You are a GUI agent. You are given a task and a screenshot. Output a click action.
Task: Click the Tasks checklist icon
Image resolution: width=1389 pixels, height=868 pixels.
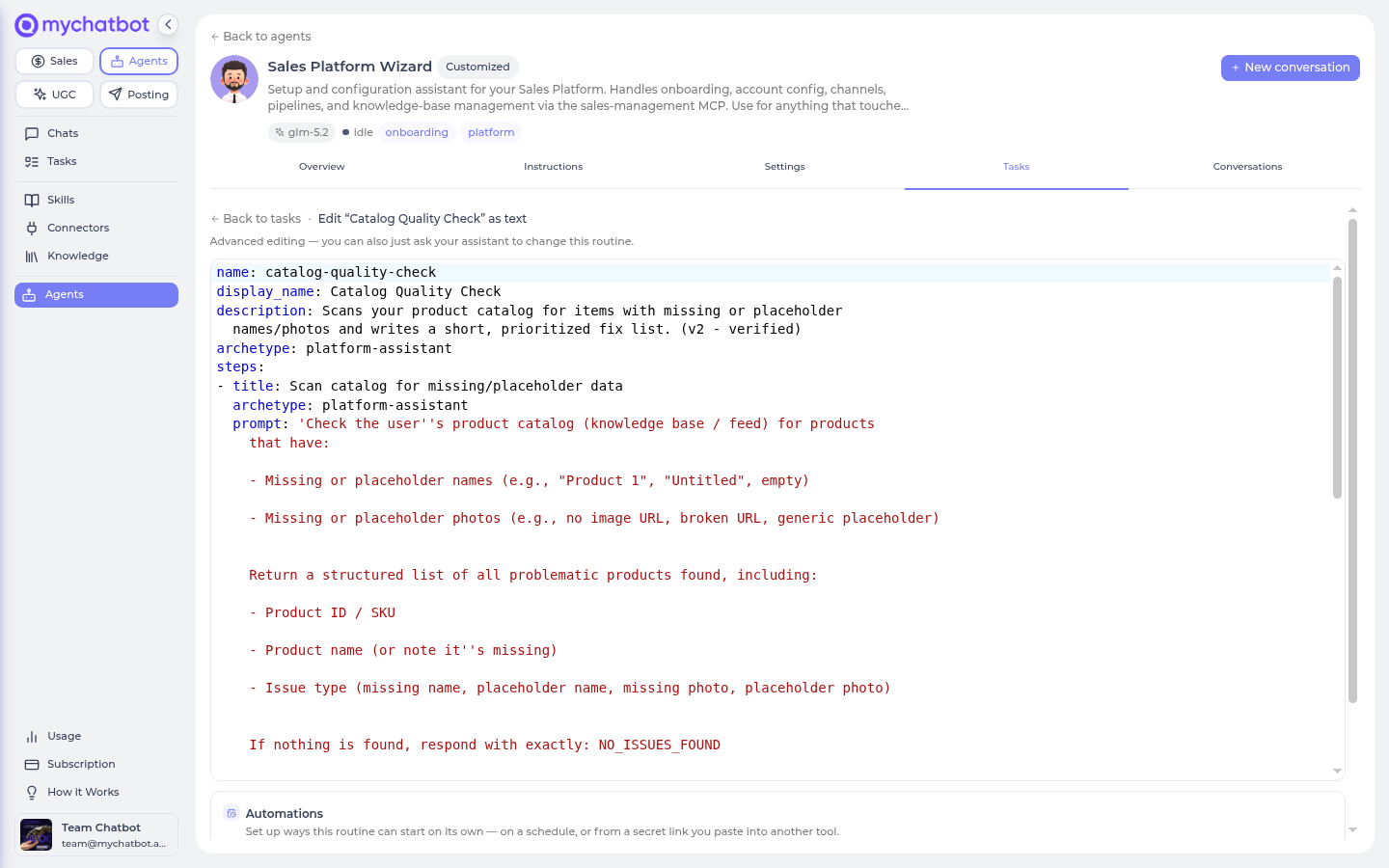click(32, 162)
